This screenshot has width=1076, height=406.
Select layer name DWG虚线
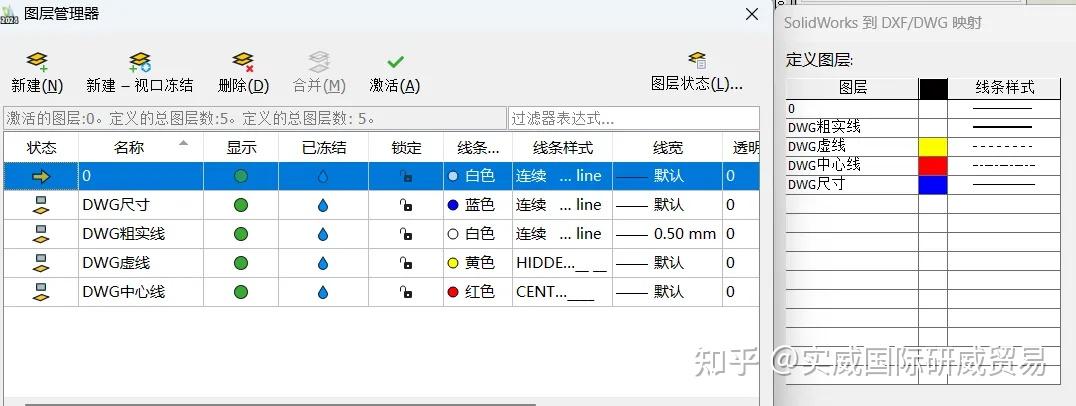[116, 263]
